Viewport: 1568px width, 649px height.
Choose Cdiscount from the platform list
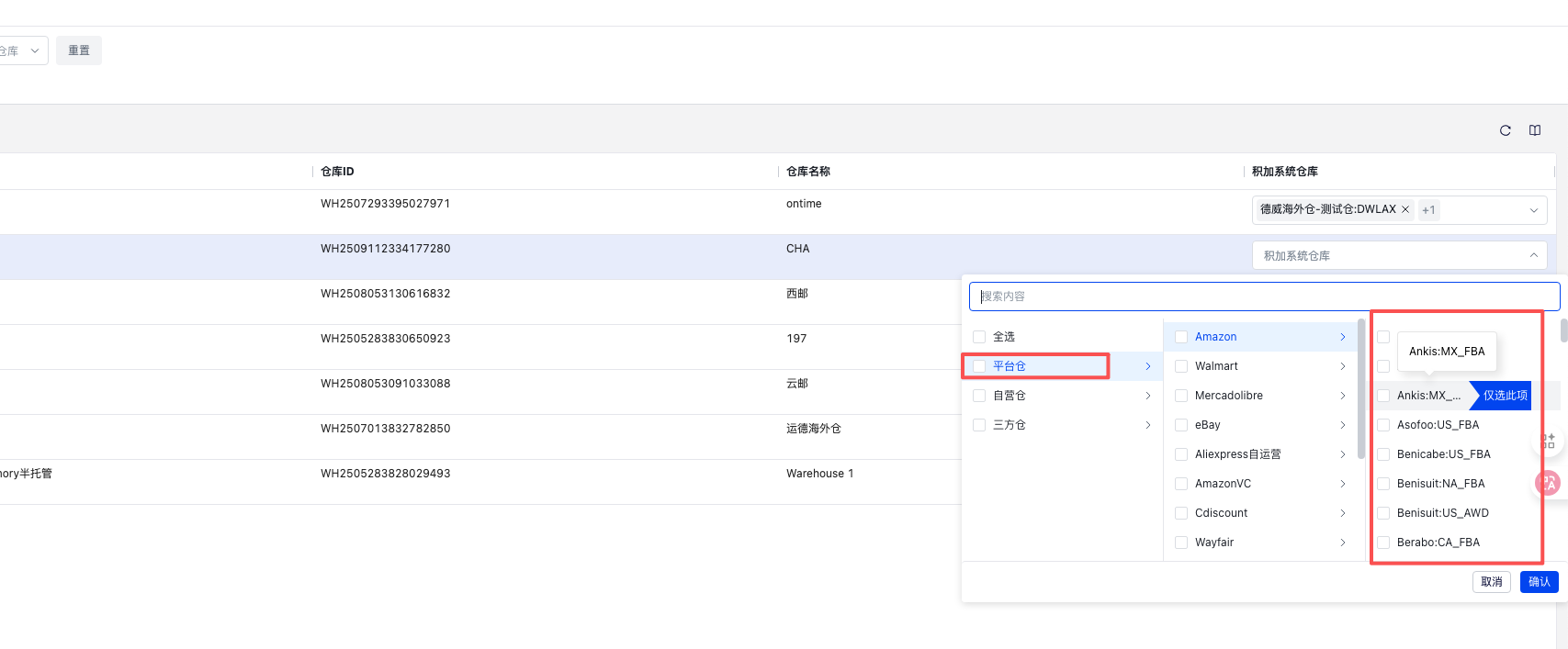[x=1221, y=513]
